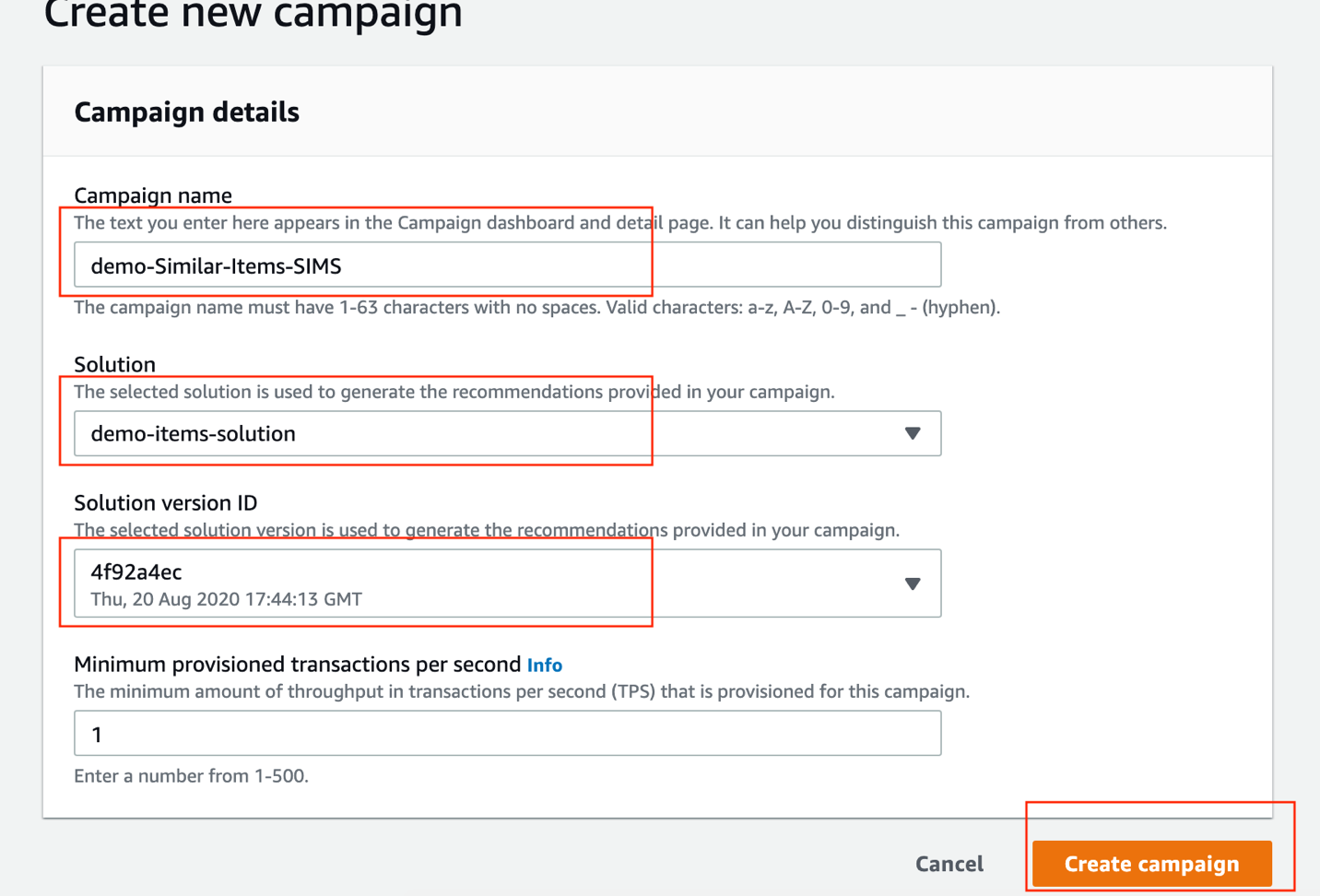Image resolution: width=1320 pixels, height=896 pixels.
Task: Select the demo-items-solution combo box text
Action: pyautogui.click(x=194, y=433)
